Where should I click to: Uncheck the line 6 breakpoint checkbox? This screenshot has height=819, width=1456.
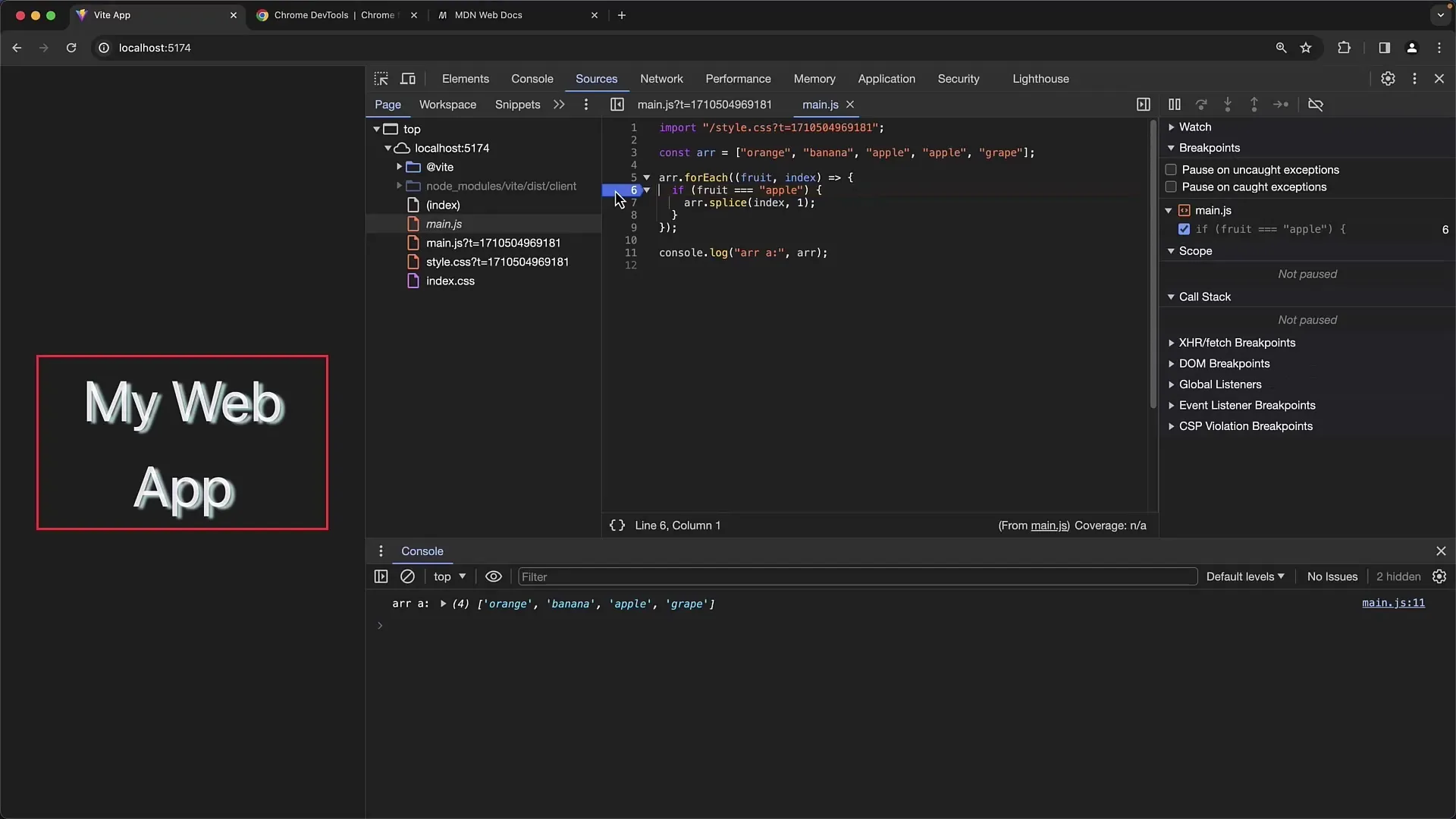[x=1184, y=229]
